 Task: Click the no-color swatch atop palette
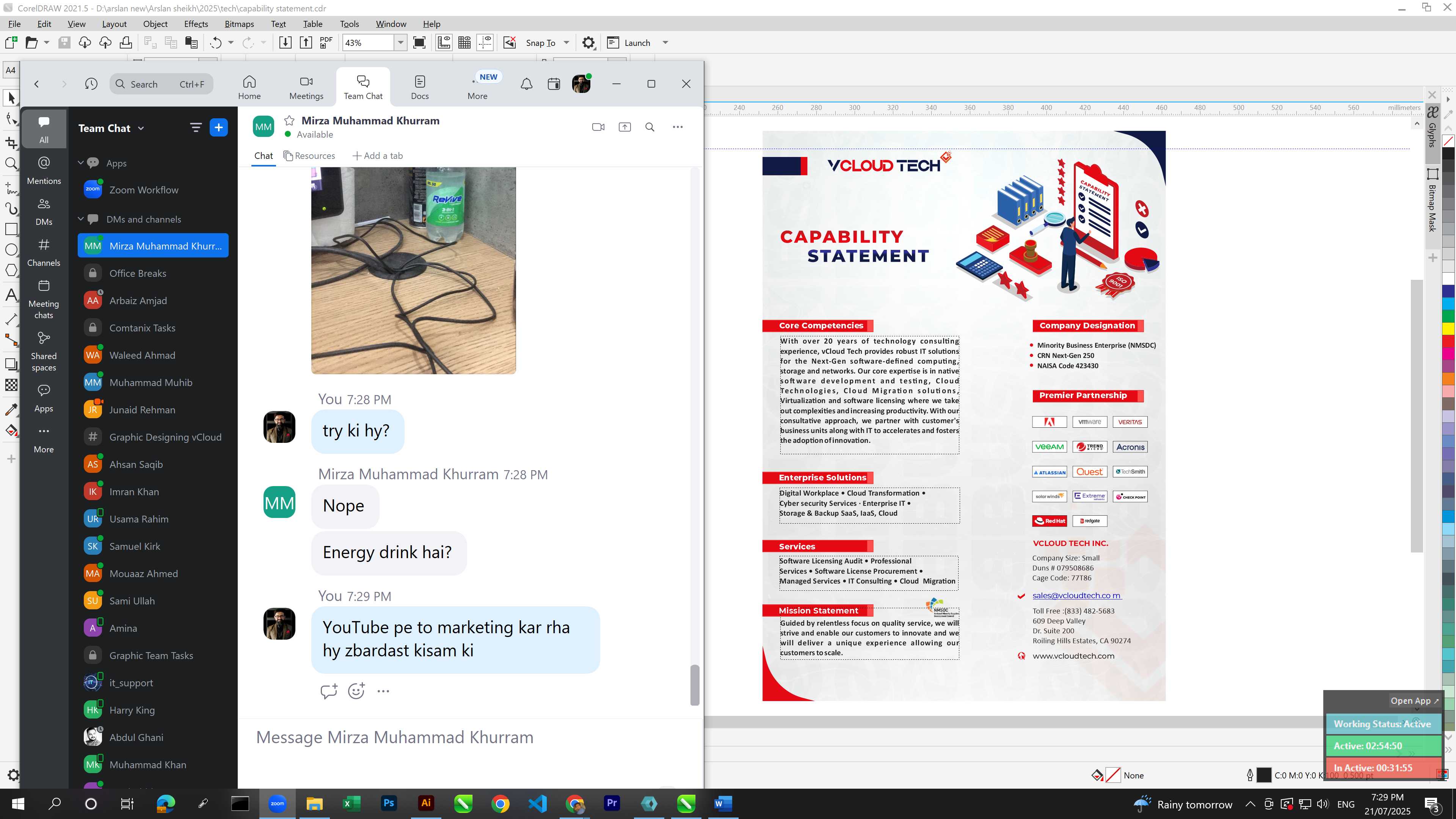[1448, 141]
